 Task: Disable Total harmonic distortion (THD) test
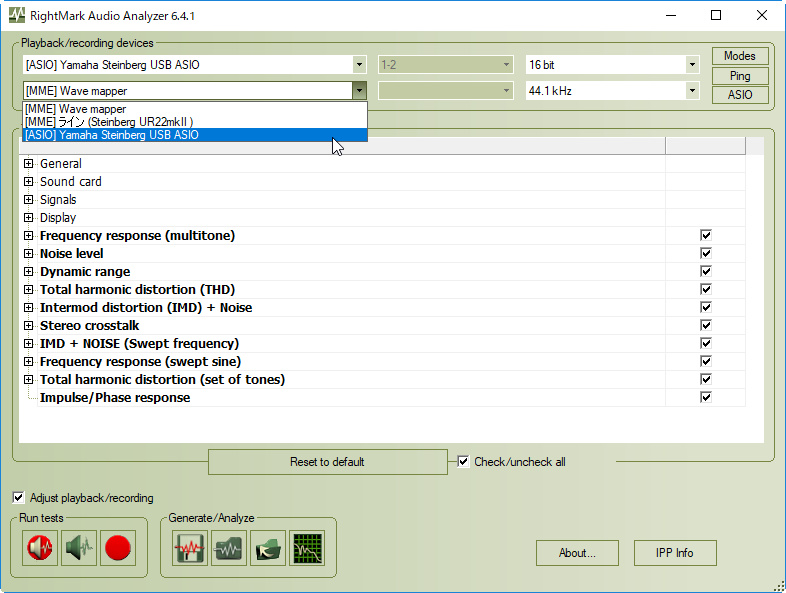tap(706, 289)
